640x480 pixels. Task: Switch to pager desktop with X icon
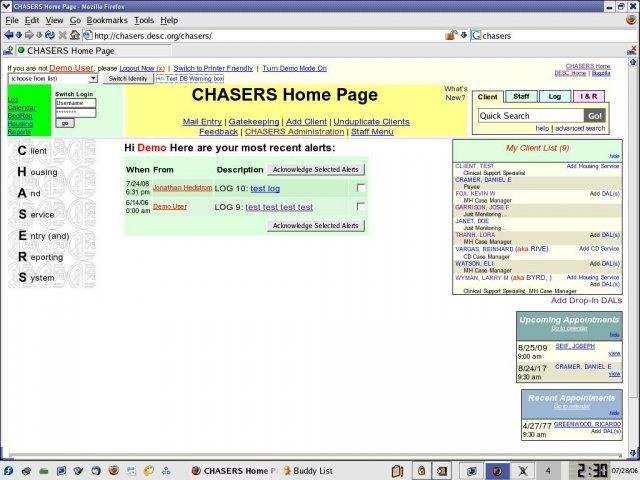pos(522,471)
